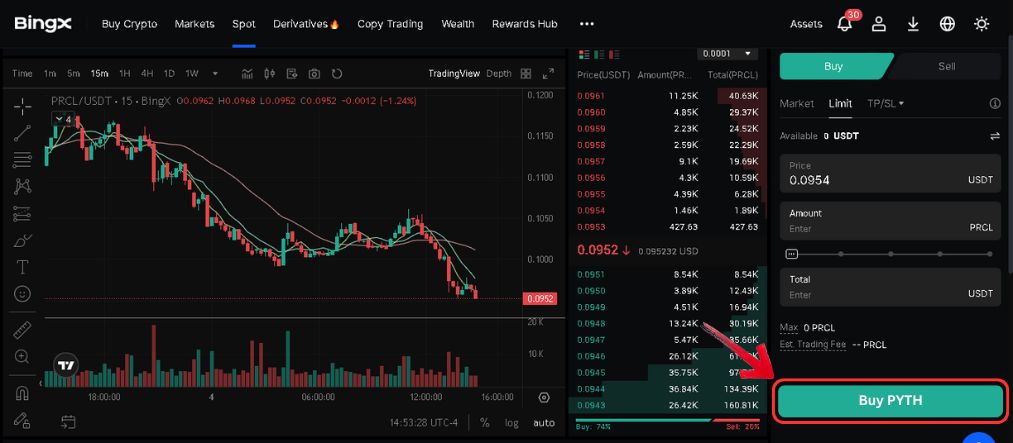This screenshot has width=1013, height=443.
Task: Select the 1m timeframe
Action: tap(50, 74)
